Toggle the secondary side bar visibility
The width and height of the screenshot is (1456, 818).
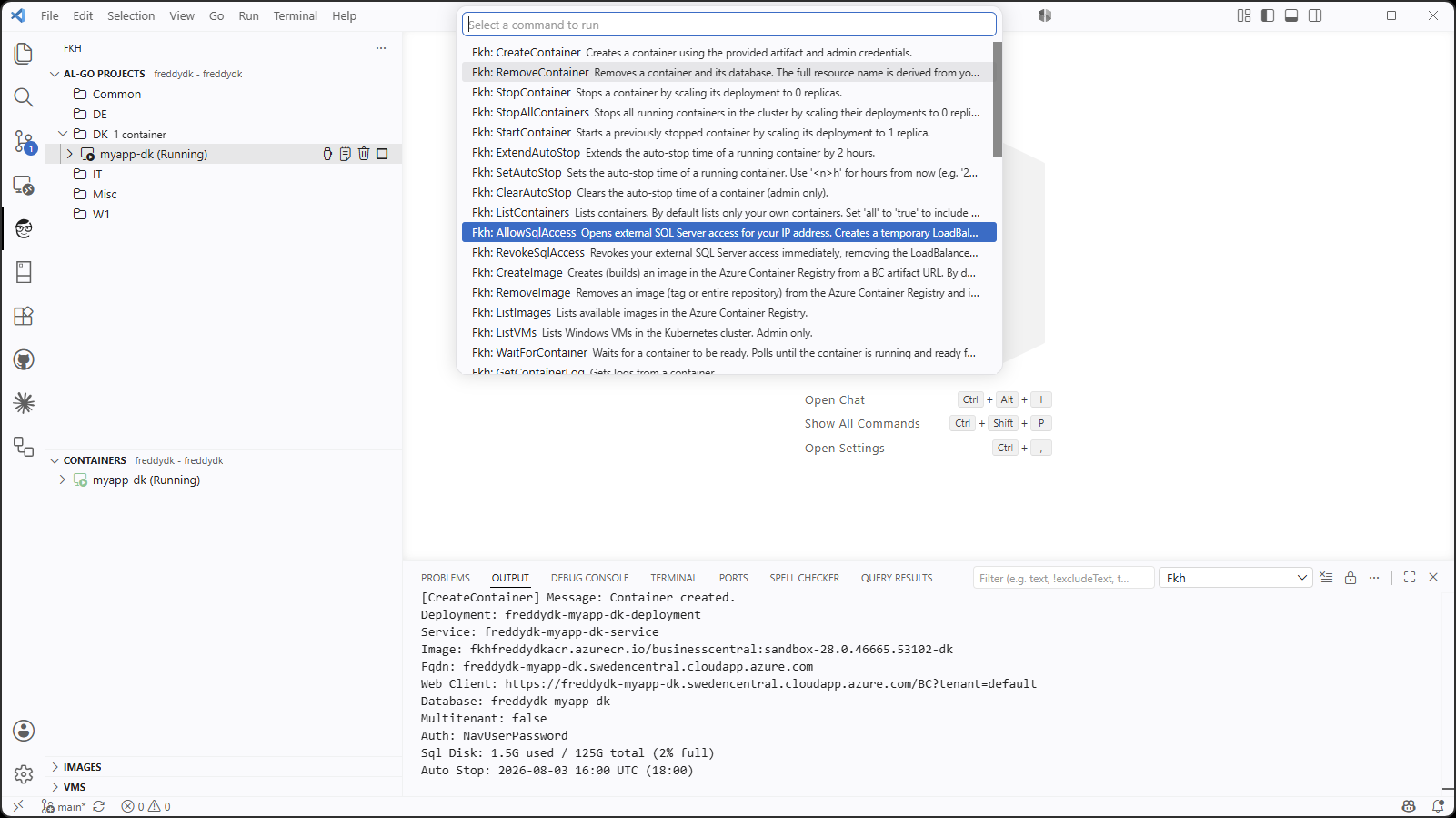coord(1315,15)
